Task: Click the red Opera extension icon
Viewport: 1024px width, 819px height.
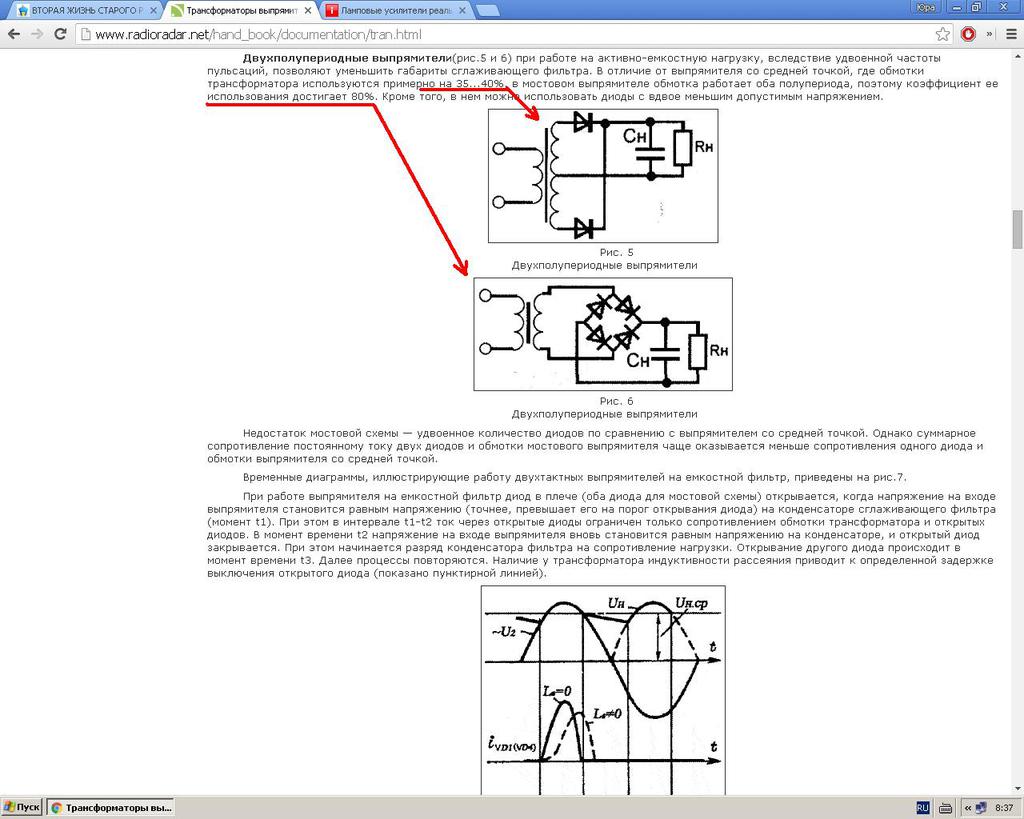Action: pyautogui.click(x=968, y=34)
